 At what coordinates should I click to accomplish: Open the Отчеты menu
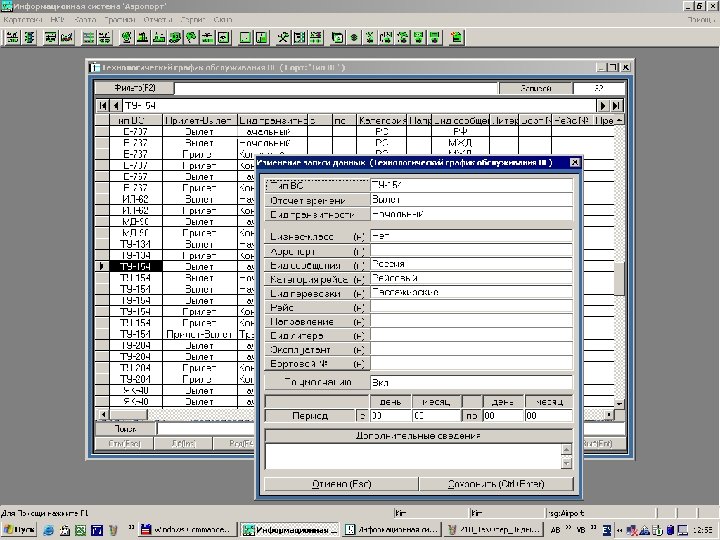(157, 20)
